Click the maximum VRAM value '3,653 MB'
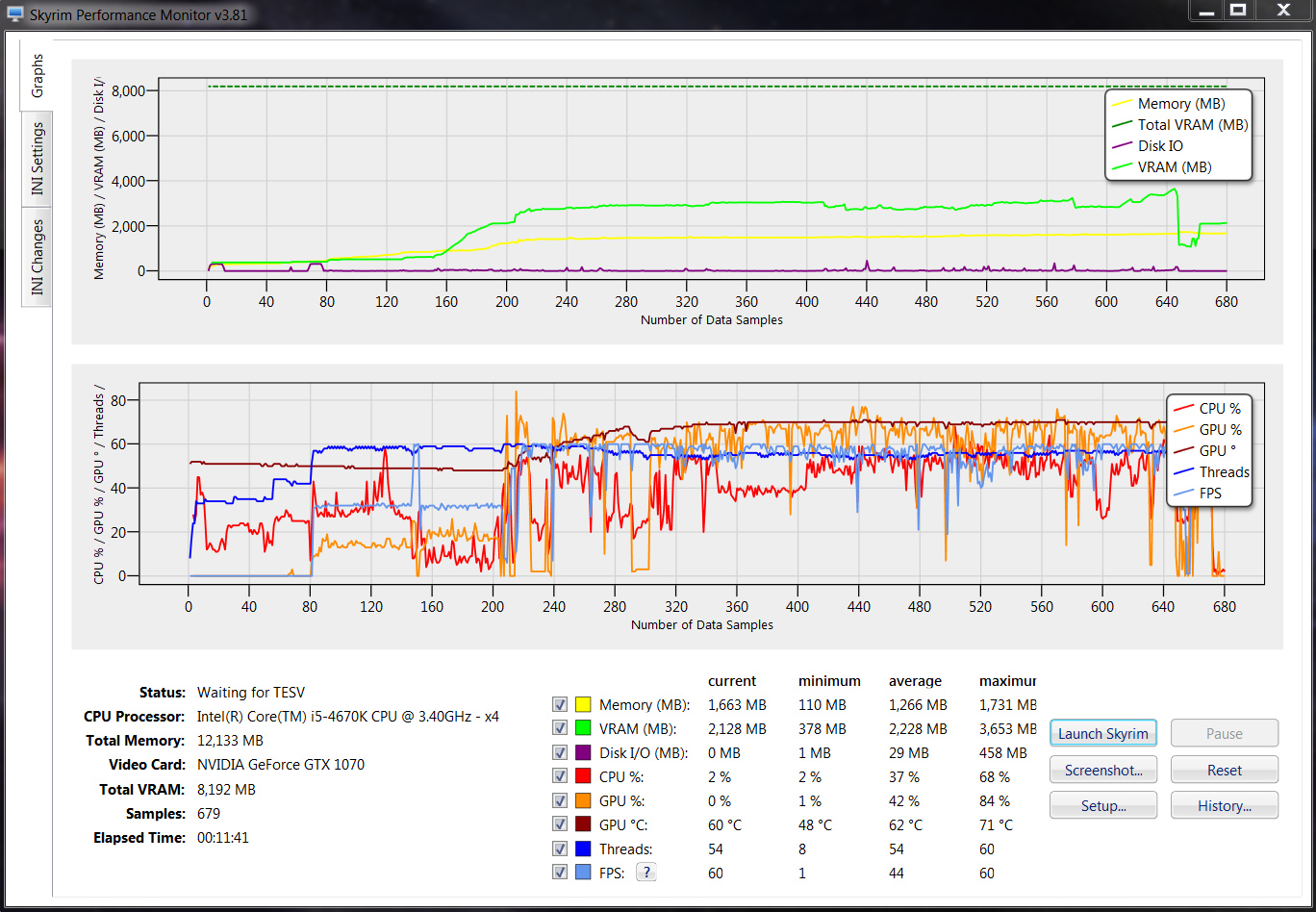Viewport: 1316px width, 912px height. tap(1008, 729)
